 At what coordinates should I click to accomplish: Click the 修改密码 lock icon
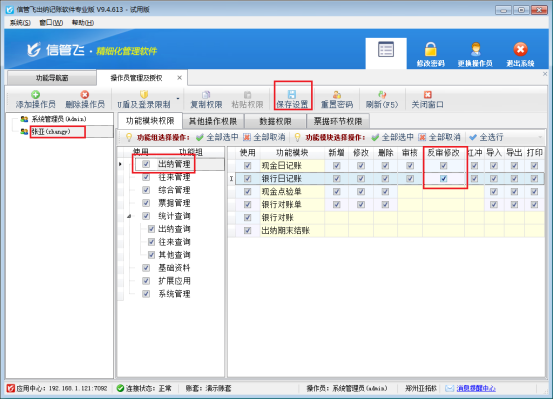pos(430,49)
